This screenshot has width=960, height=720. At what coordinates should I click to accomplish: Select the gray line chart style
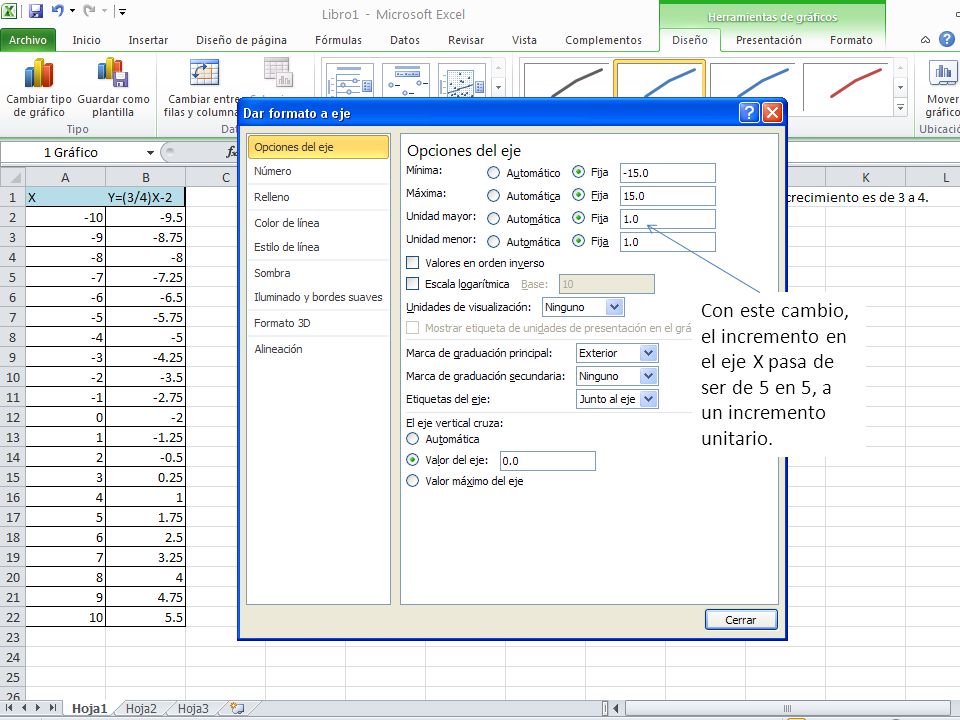point(566,80)
